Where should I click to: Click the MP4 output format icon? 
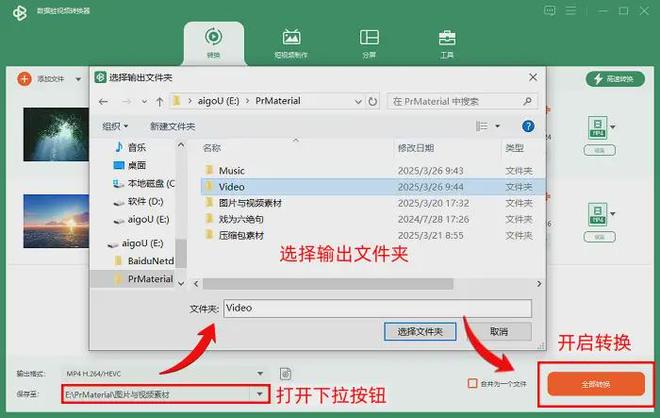coord(595,127)
